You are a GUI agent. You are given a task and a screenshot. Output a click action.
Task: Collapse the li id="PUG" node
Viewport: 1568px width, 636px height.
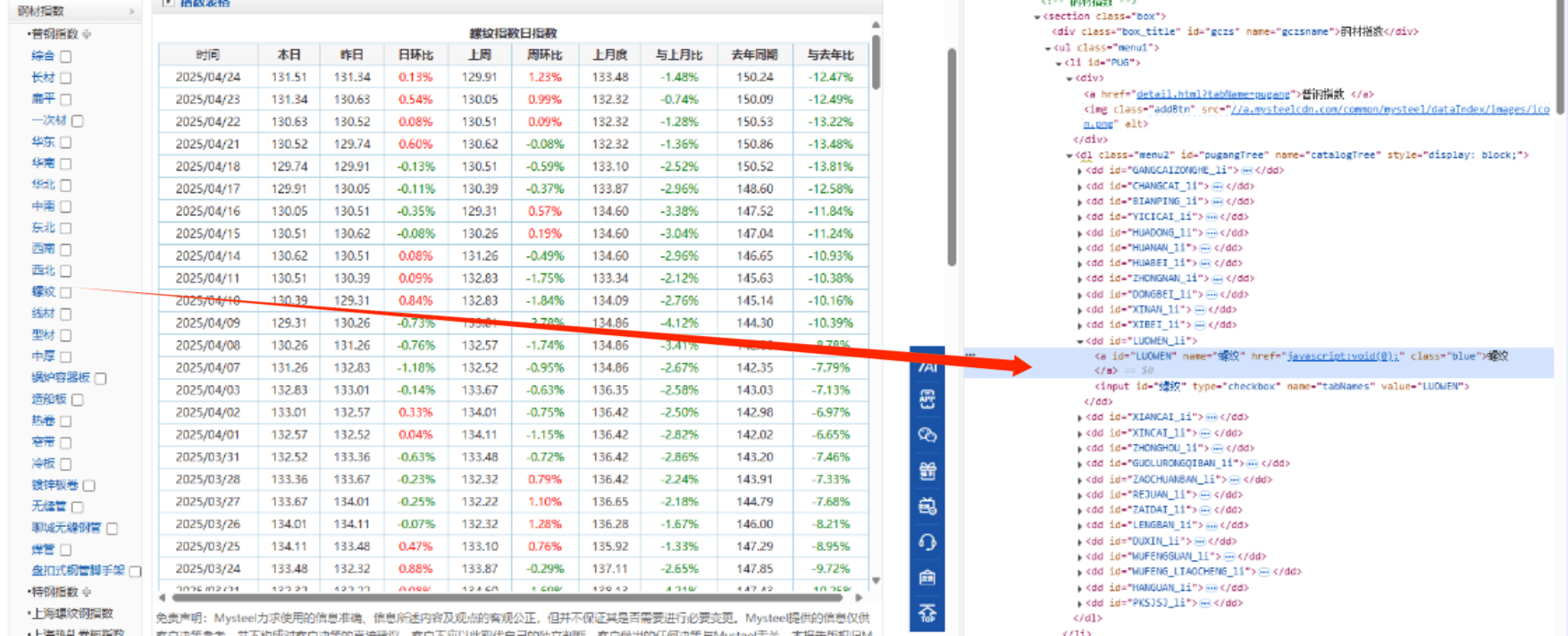(1059, 63)
